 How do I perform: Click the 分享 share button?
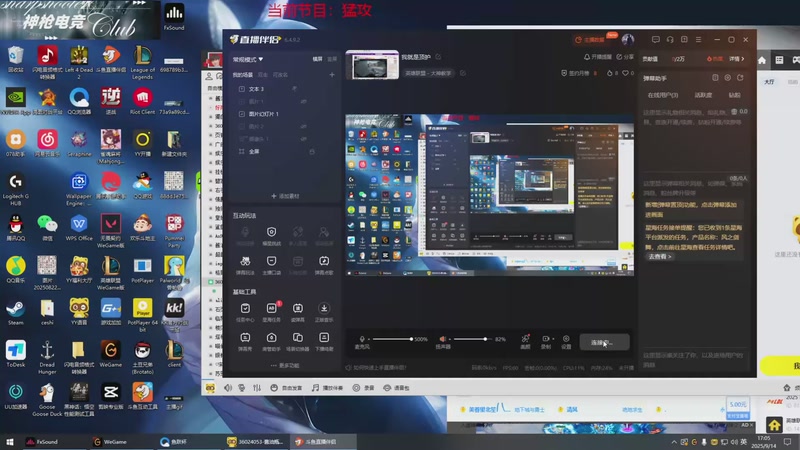coord(625,57)
